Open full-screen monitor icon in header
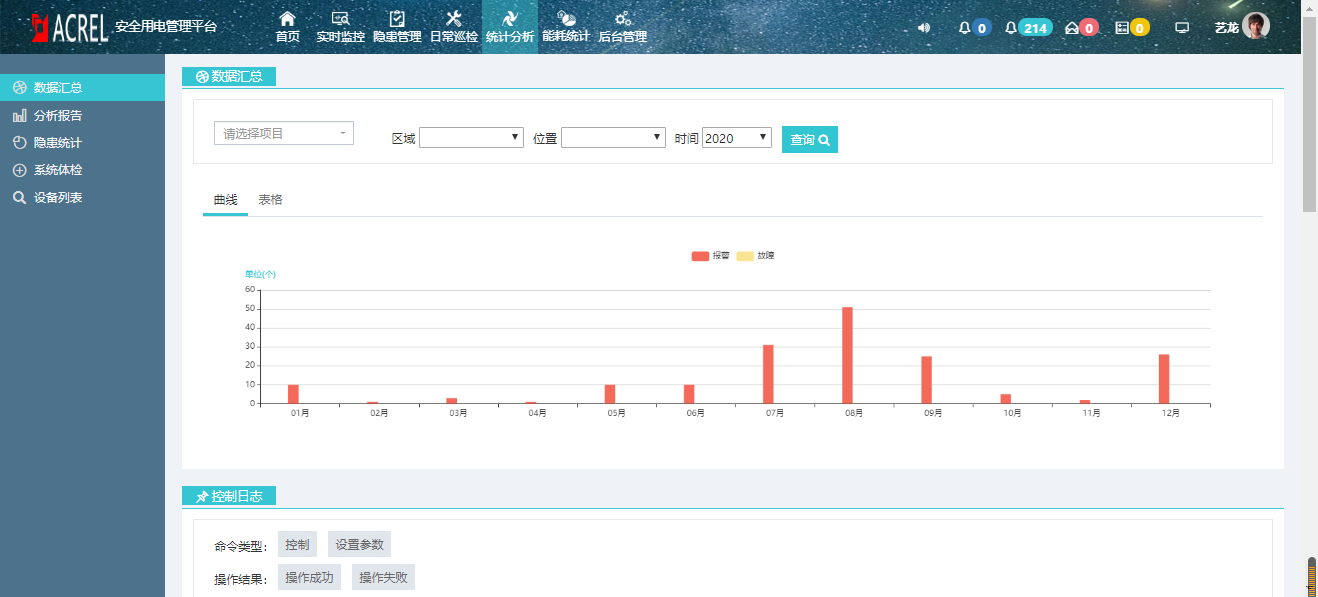This screenshot has width=1318, height=597. (x=1182, y=28)
